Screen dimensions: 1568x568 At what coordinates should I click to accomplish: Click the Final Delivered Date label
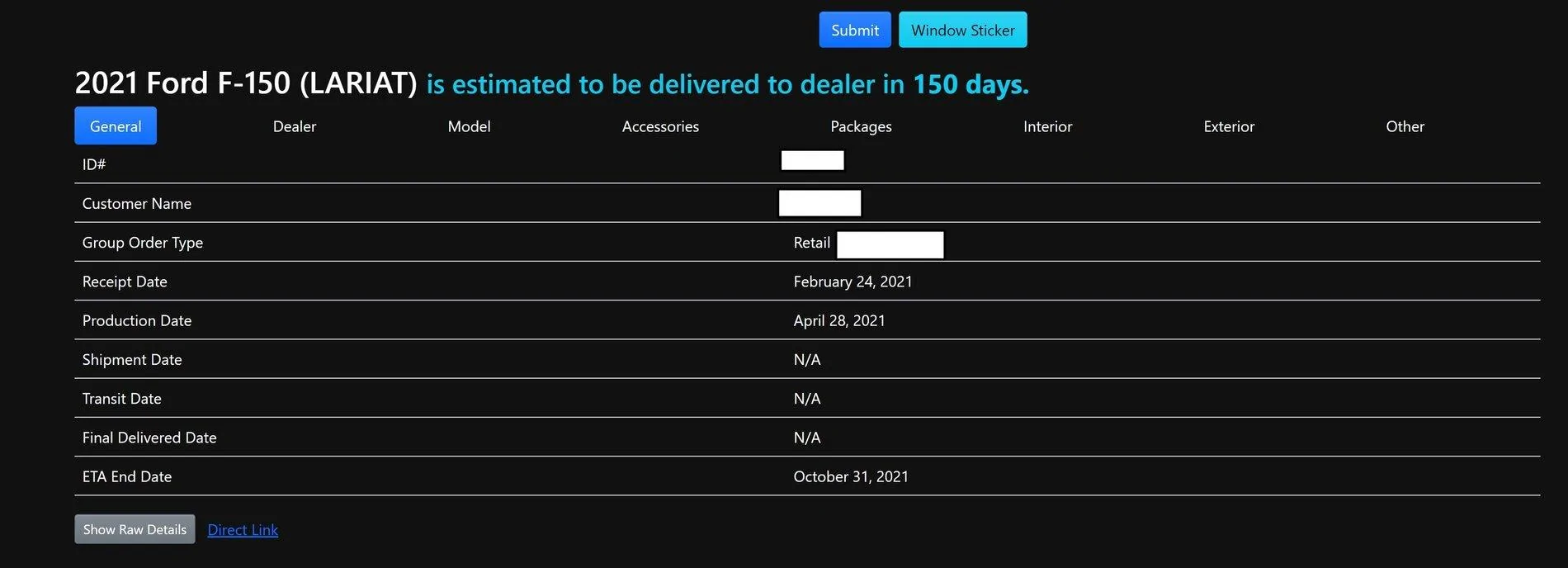(149, 438)
